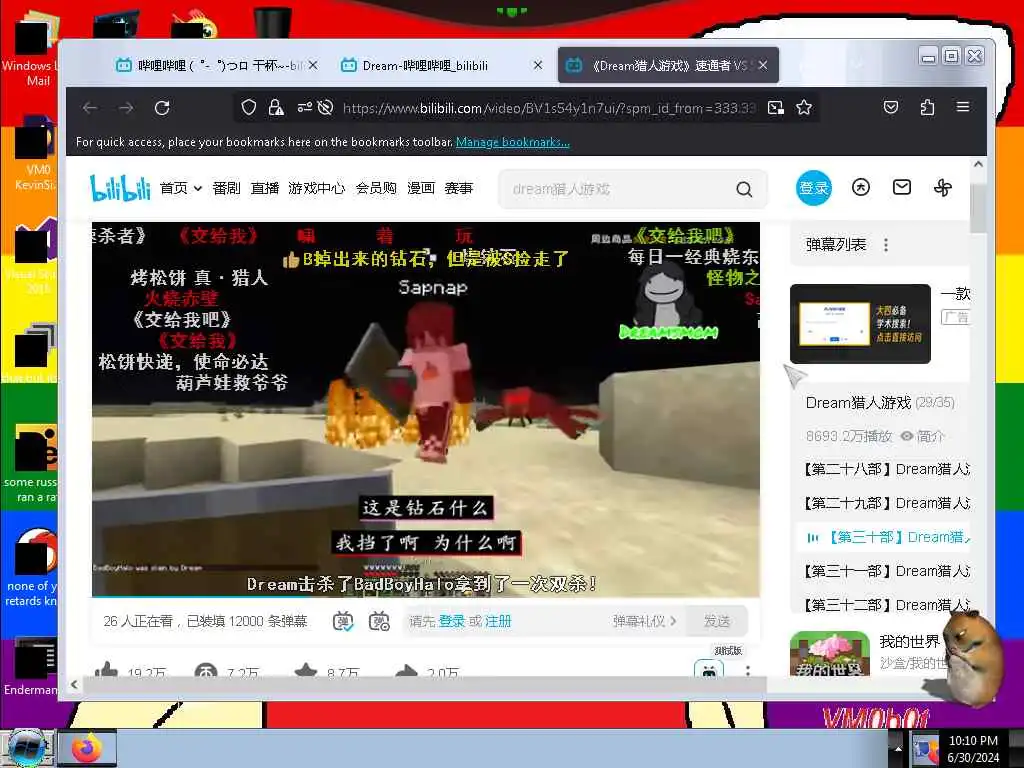1024x768 pixels.
Task: Select the 第二十九部 Dream playlist entry
Action: tap(886, 503)
